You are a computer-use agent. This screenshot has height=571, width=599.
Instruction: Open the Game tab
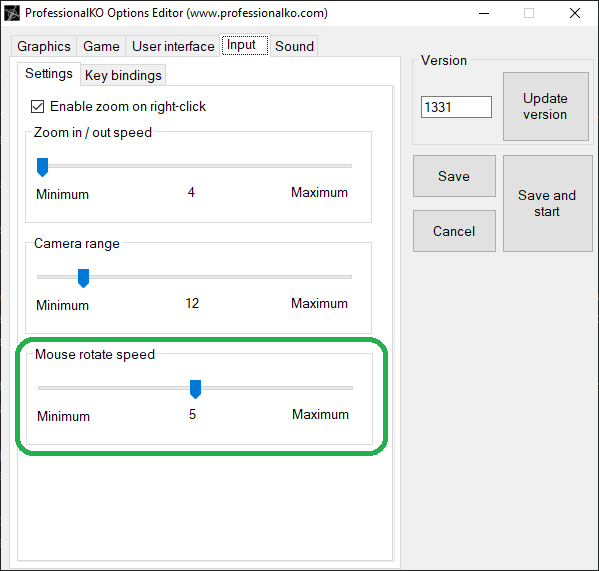(101, 46)
